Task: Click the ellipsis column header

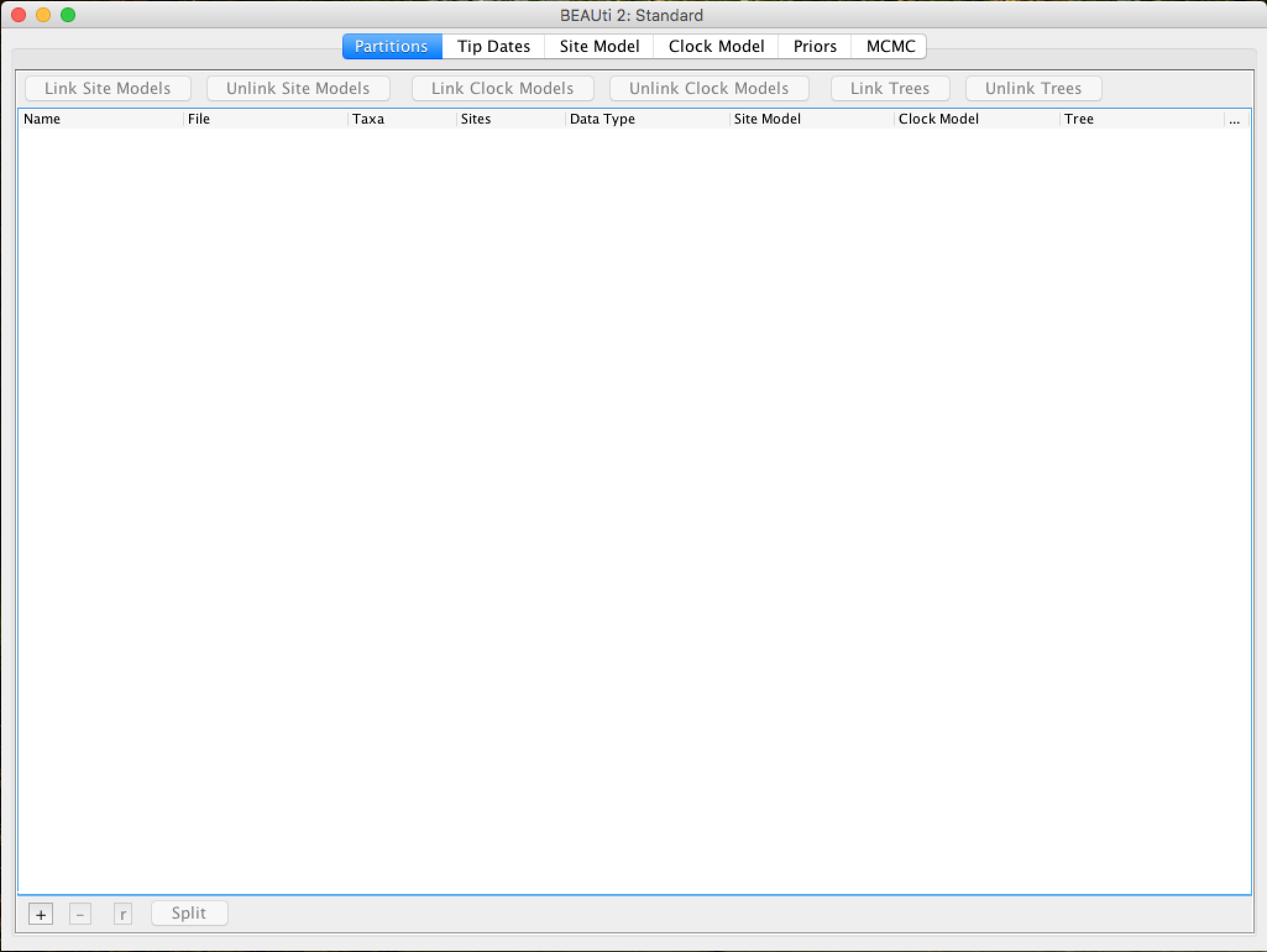Action: [1237, 119]
